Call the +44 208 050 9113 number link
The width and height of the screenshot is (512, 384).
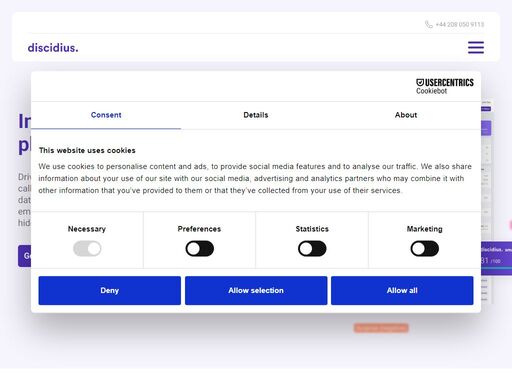[x=460, y=24]
